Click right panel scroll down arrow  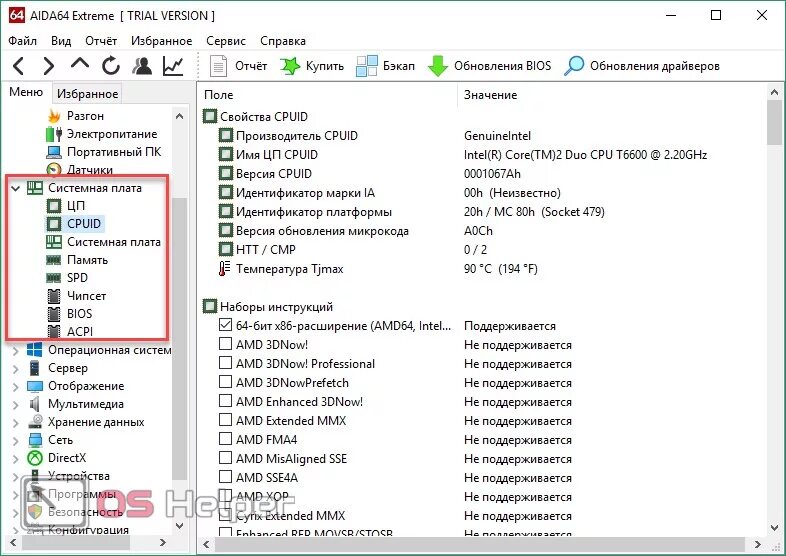tap(774, 527)
